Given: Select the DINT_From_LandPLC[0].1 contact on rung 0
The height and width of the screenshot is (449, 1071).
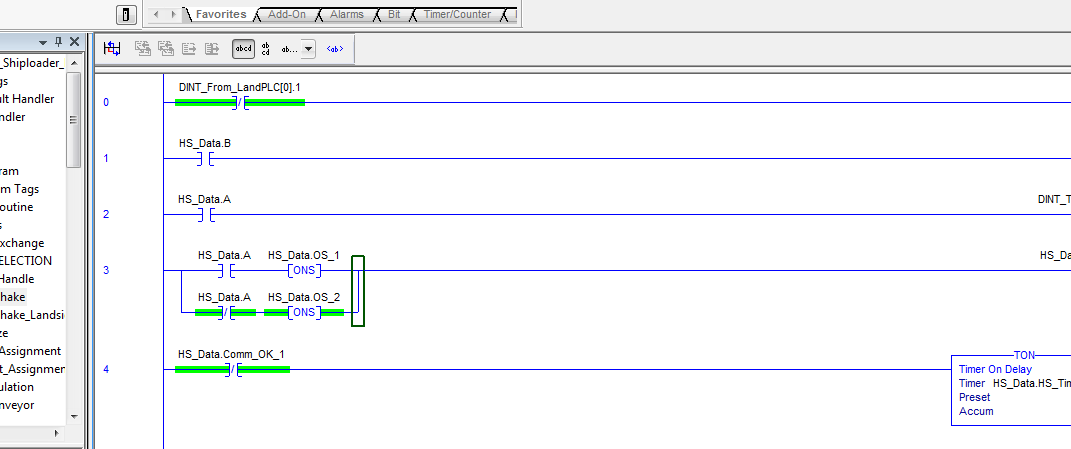Looking at the screenshot, I should [240, 102].
